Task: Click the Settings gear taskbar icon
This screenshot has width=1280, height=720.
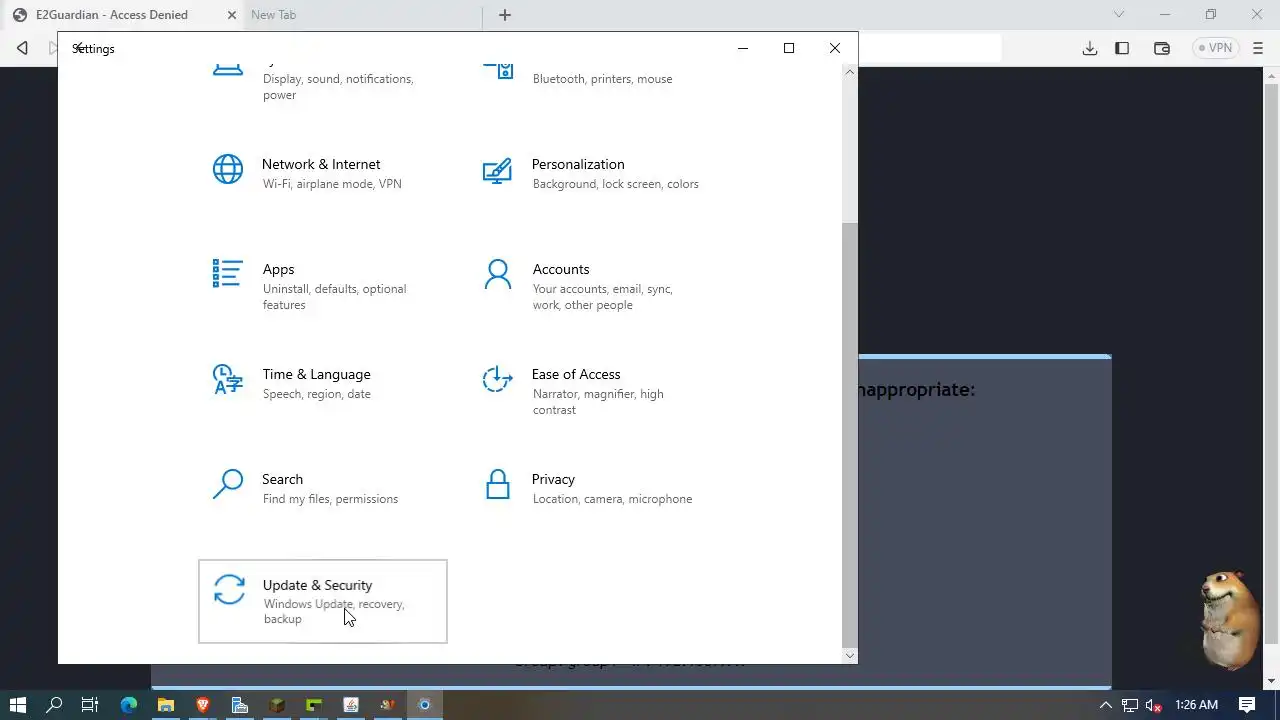Action: pos(424,705)
